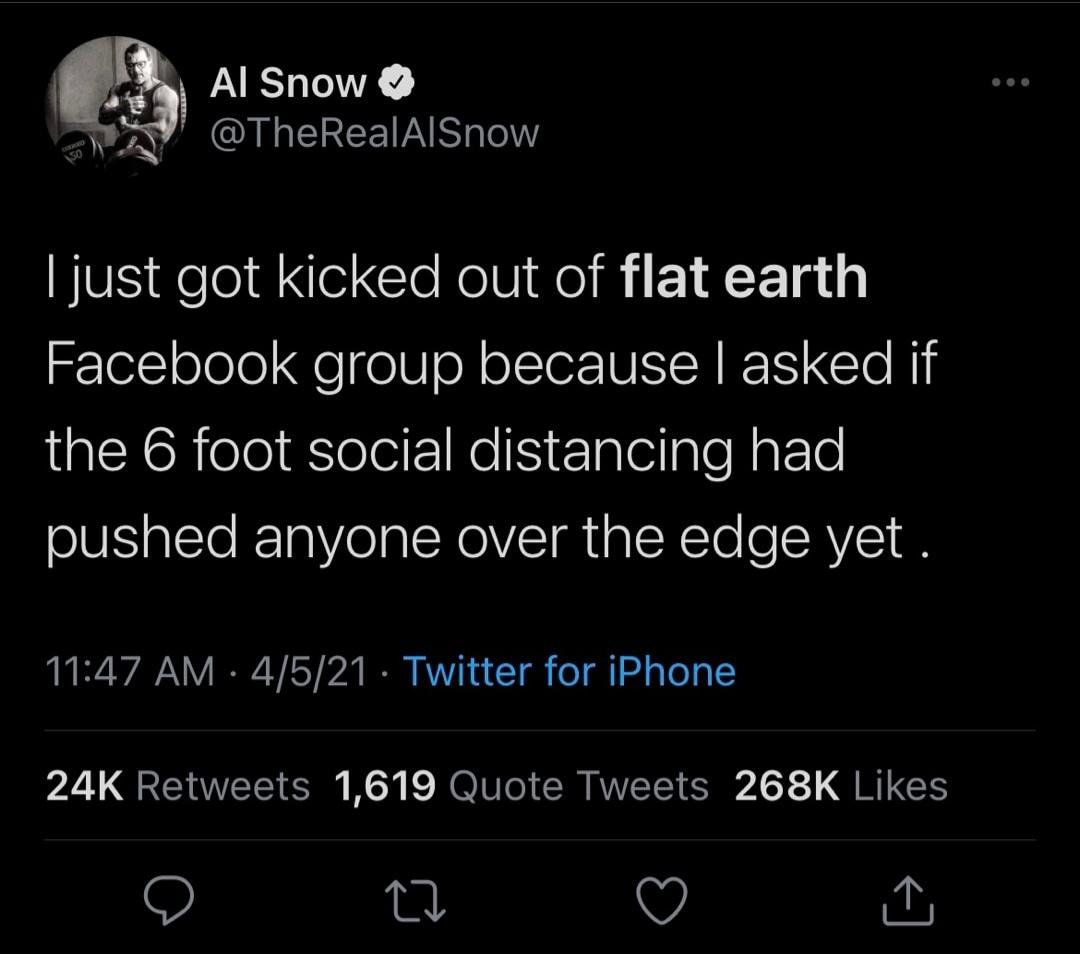Like the tweet with the heart icon

[664, 902]
